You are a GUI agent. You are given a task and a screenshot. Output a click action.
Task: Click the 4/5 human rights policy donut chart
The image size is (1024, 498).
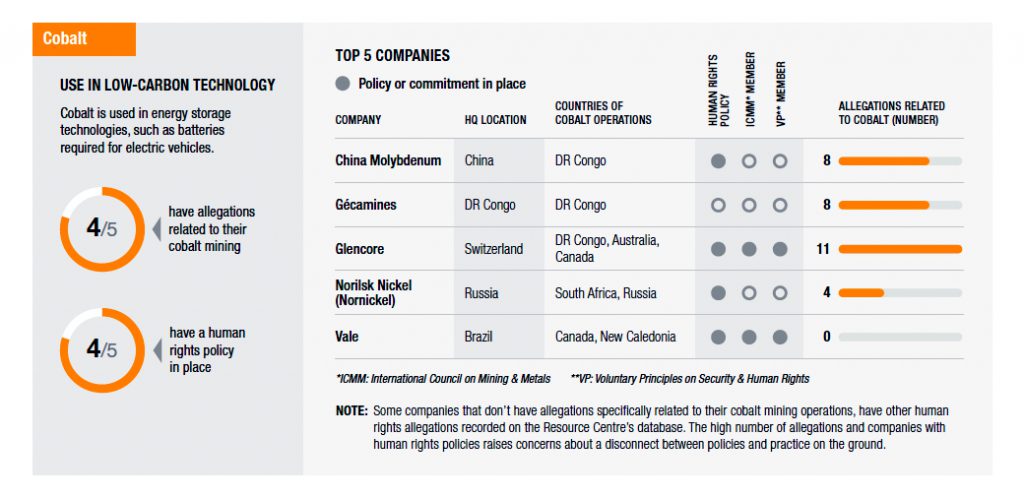102,350
